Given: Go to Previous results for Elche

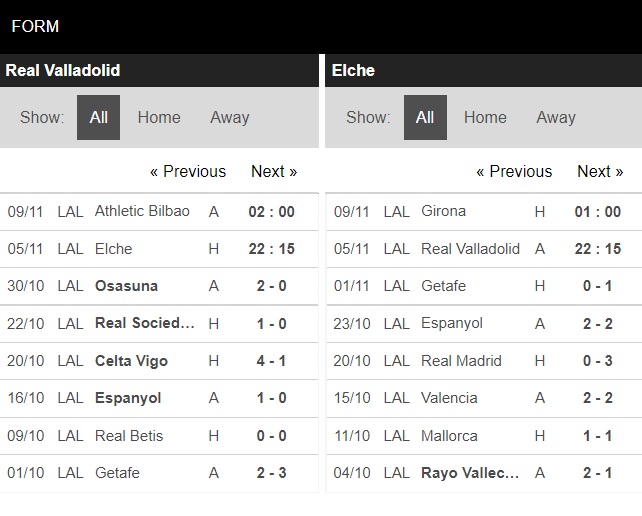Looking at the screenshot, I should (514, 171).
